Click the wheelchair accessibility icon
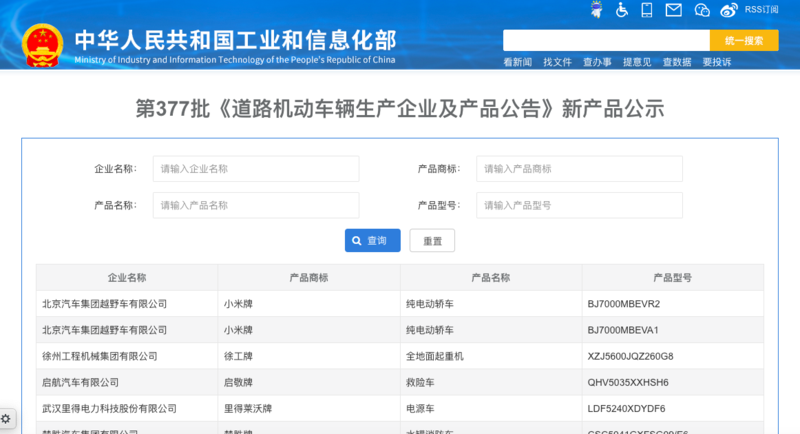The image size is (800, 434). [621, 10]
